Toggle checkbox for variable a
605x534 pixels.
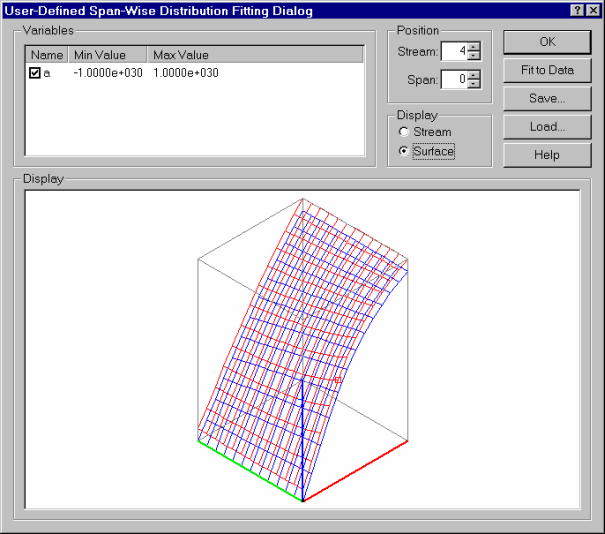coord(35,73)
